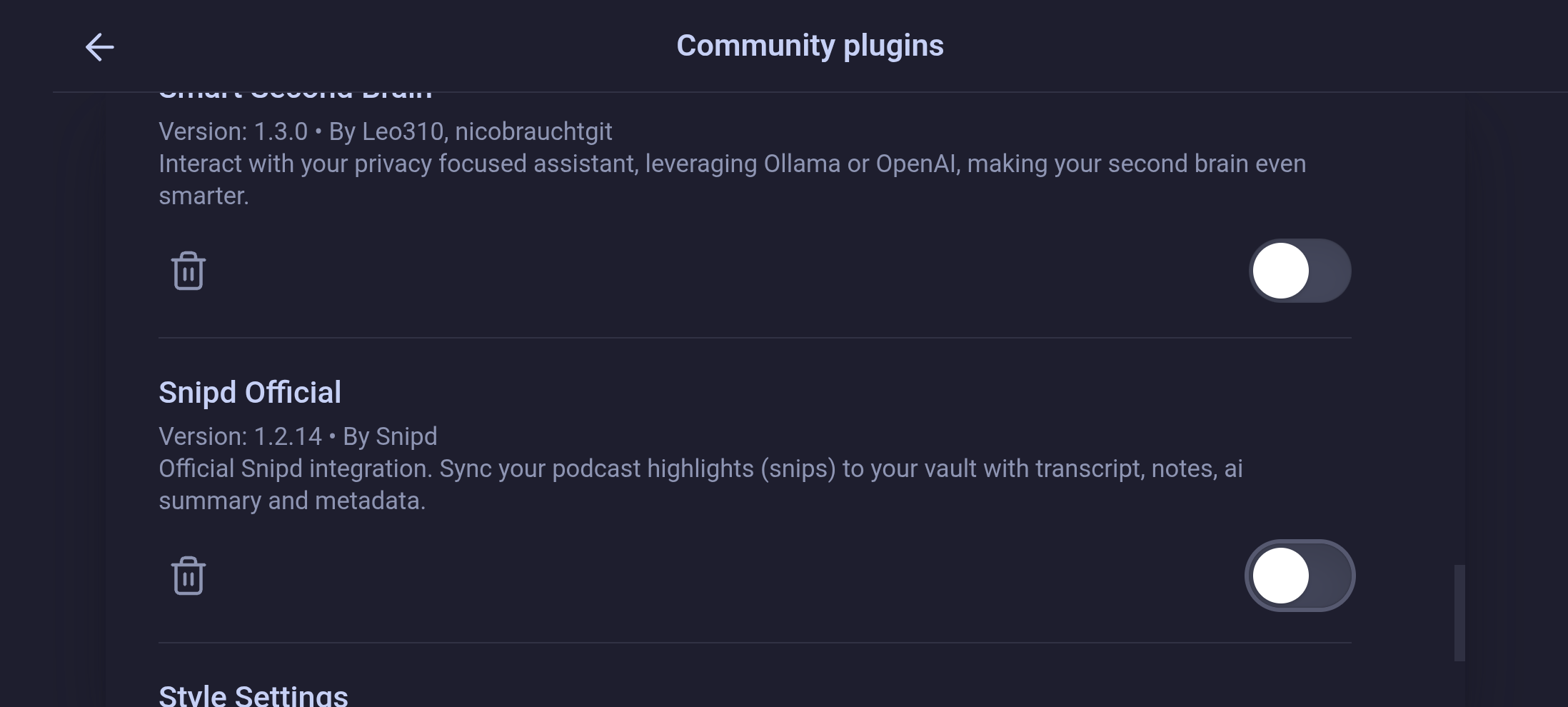Delete the Smart Second Brain plugin
Viewport: 1568px width, 707px height.
point(189,271)
